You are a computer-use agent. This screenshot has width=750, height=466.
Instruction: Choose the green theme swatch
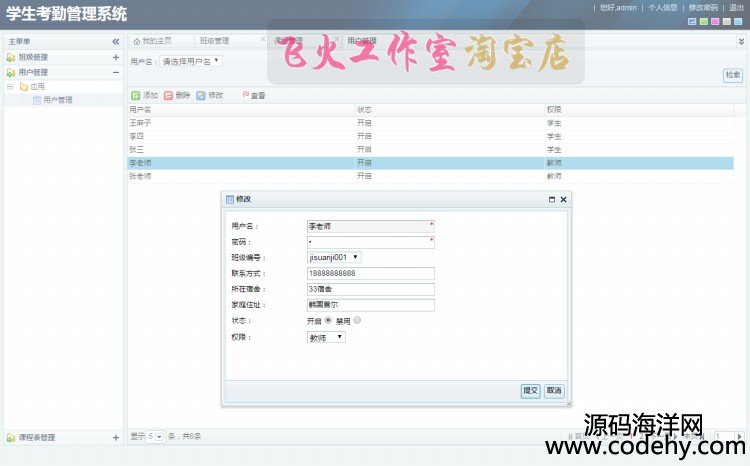[704, 22]
